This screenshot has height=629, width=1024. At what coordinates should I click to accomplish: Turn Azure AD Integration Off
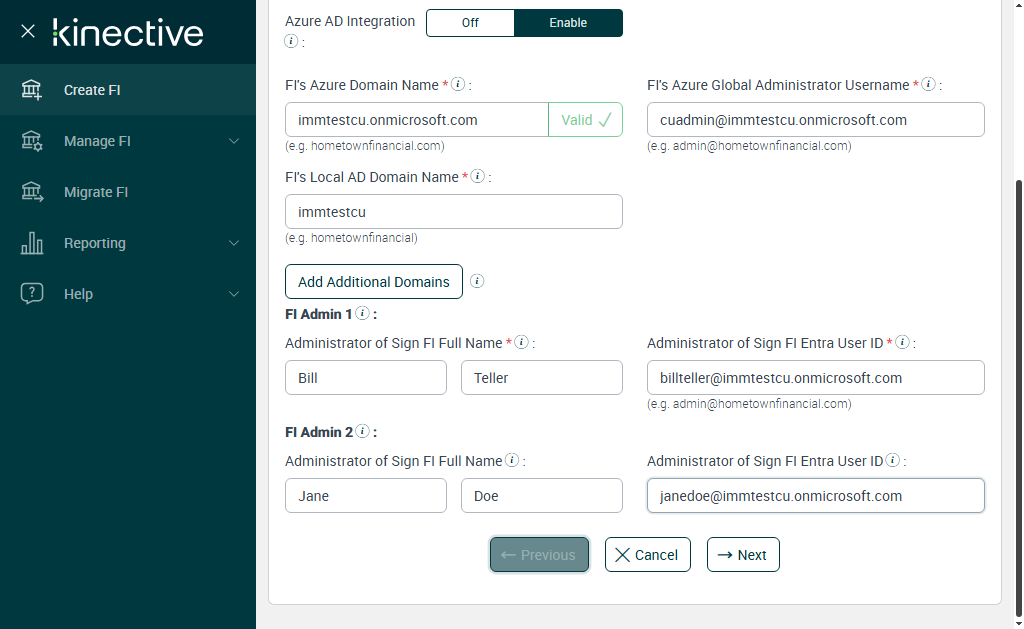click(x=470, y=23)
